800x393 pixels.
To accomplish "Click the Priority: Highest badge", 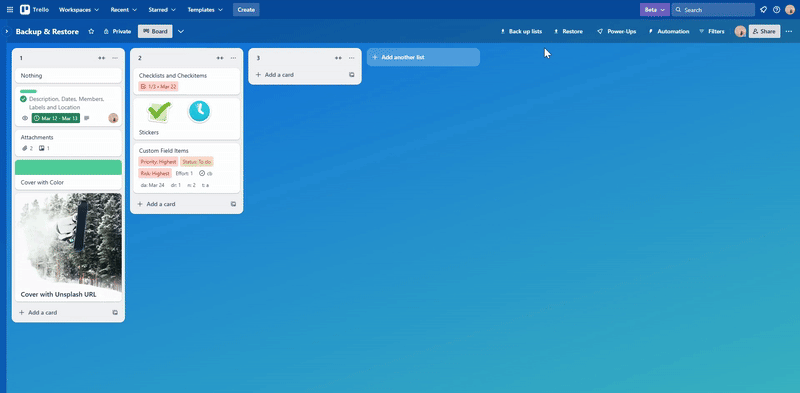I will 158,162.
